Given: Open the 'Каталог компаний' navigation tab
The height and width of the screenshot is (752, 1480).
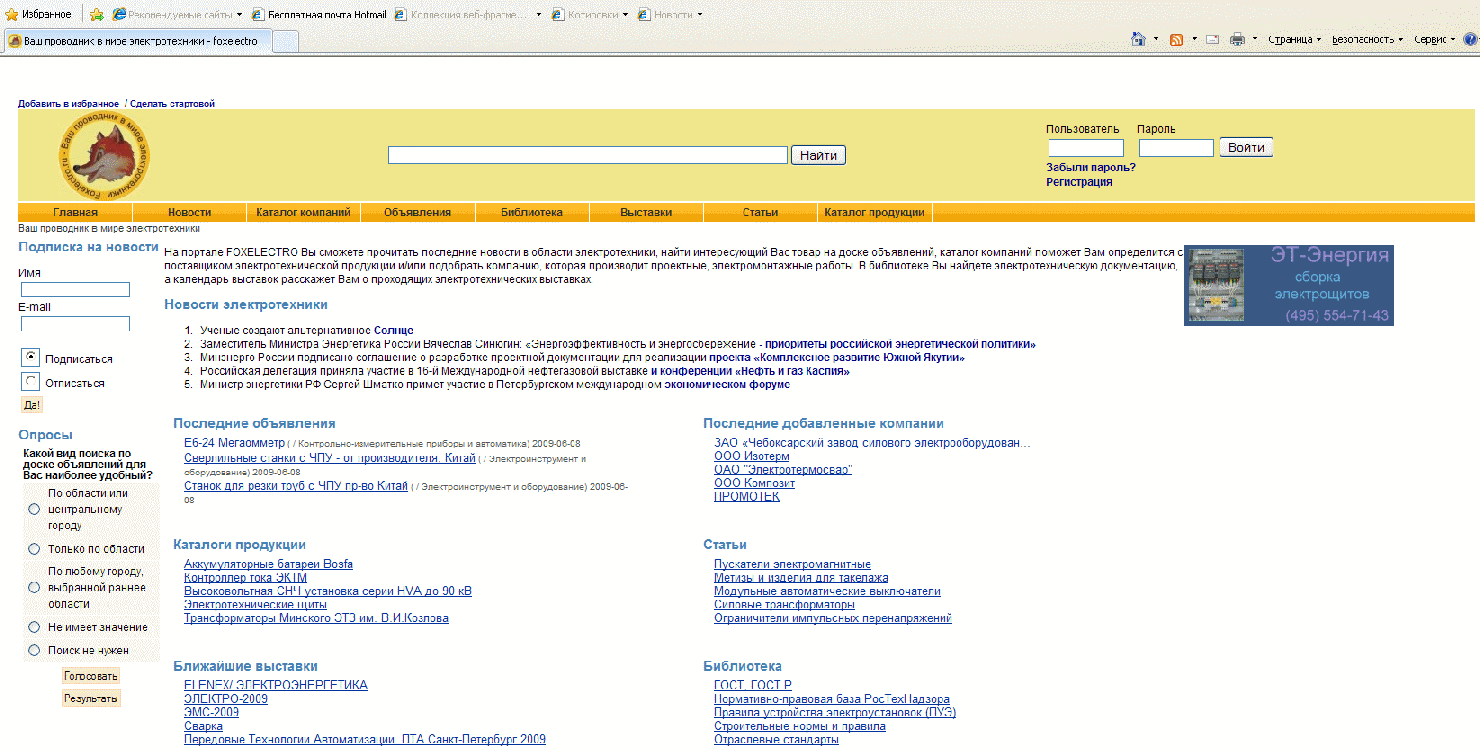Looking at the screenshot, I should (x=303, y=212).
